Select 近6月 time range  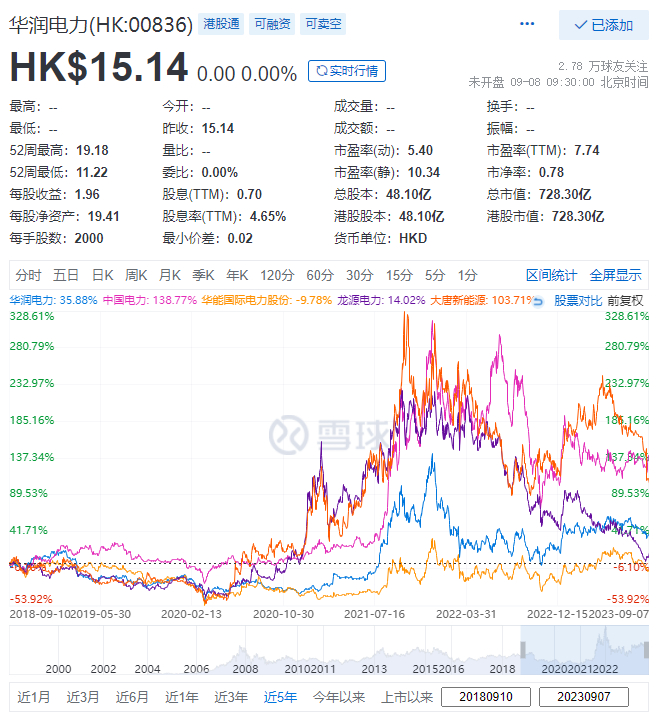tap(132, 697)
